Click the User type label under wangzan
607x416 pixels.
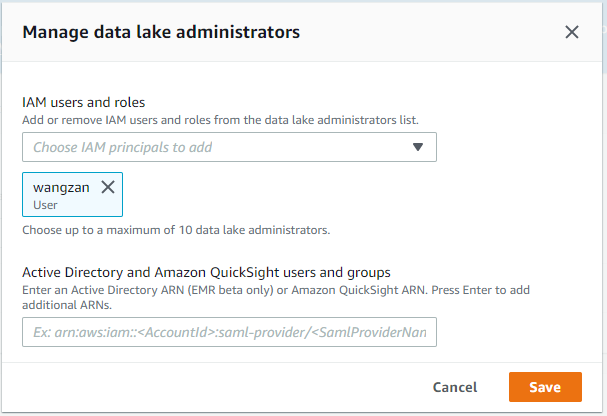click(x=45, y=204)
